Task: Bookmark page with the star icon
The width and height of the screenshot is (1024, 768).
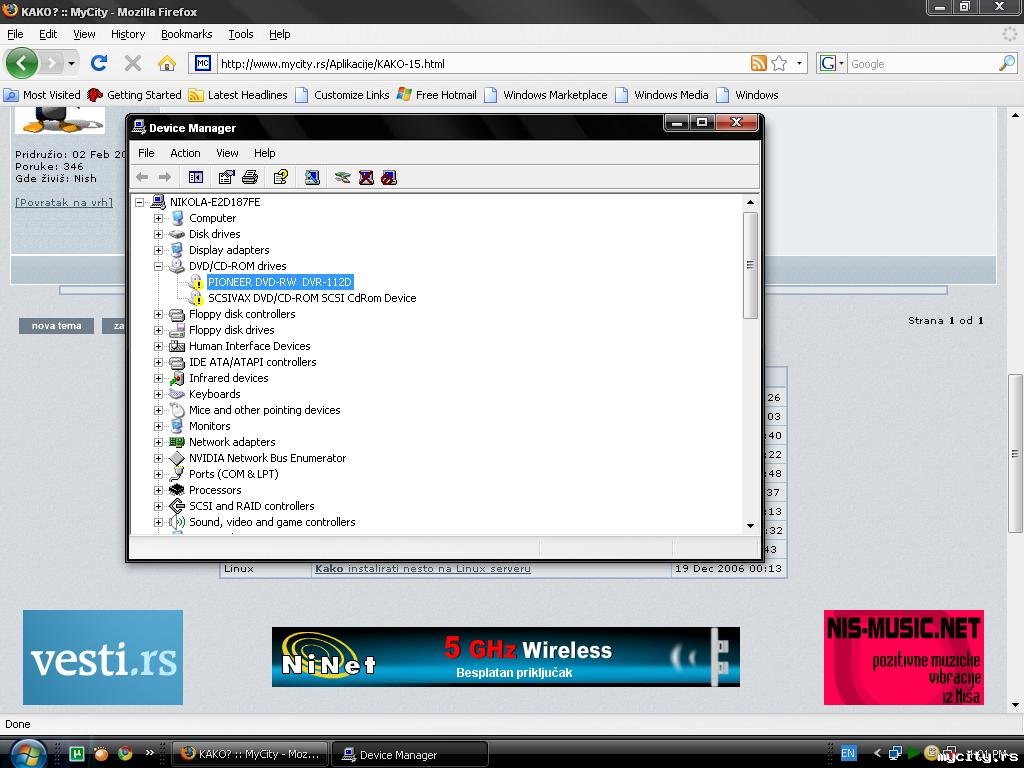Action: click(778, 63)
